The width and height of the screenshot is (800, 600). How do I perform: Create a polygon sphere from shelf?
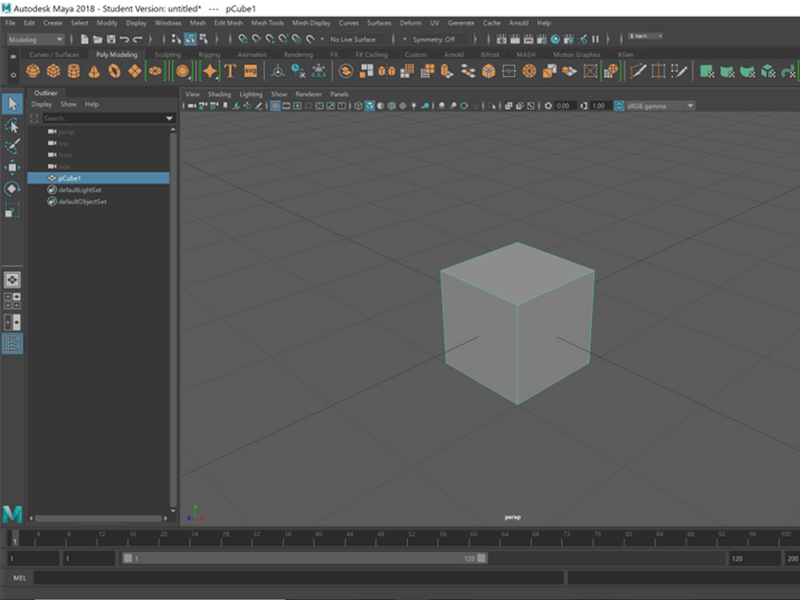point(33,71)
